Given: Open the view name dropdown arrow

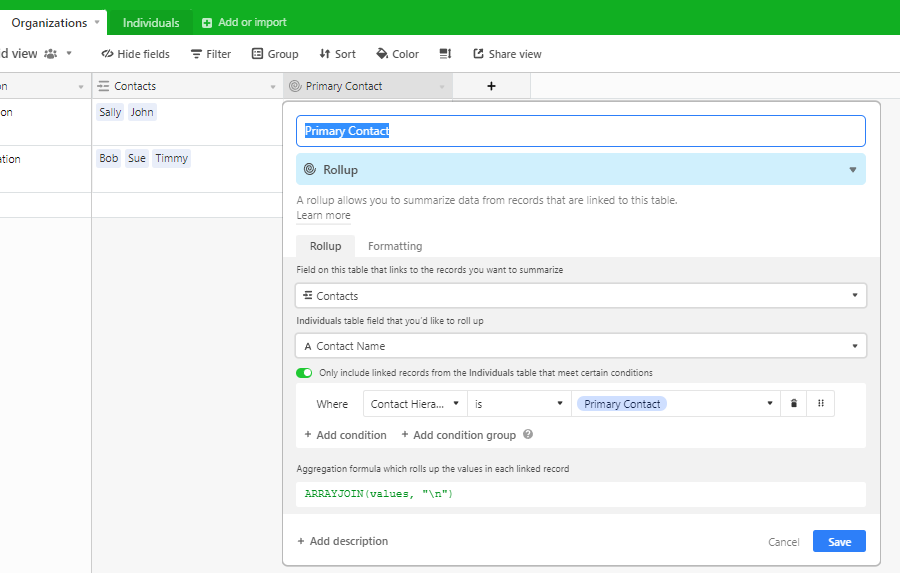Looking at the screenshot, I should pyautogui.click(x=69, y=53).
